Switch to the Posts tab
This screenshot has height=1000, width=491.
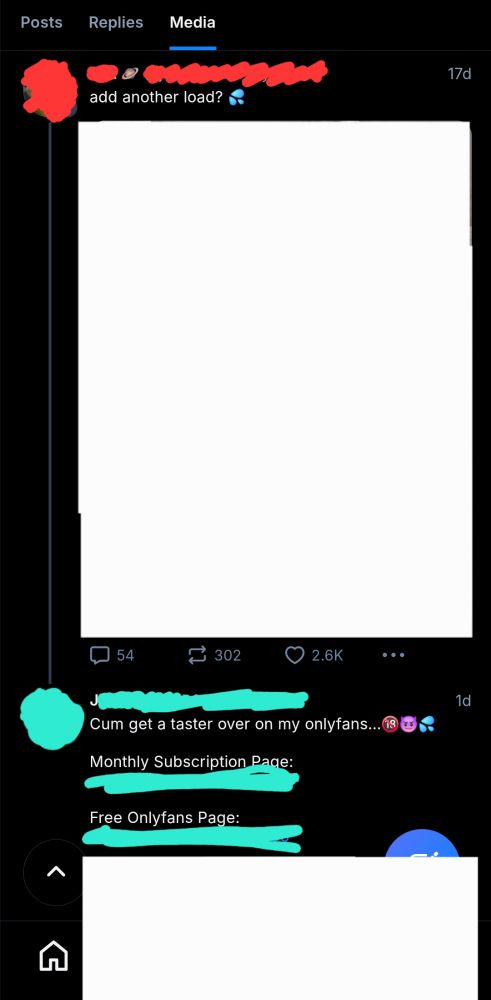coord(41,22)
